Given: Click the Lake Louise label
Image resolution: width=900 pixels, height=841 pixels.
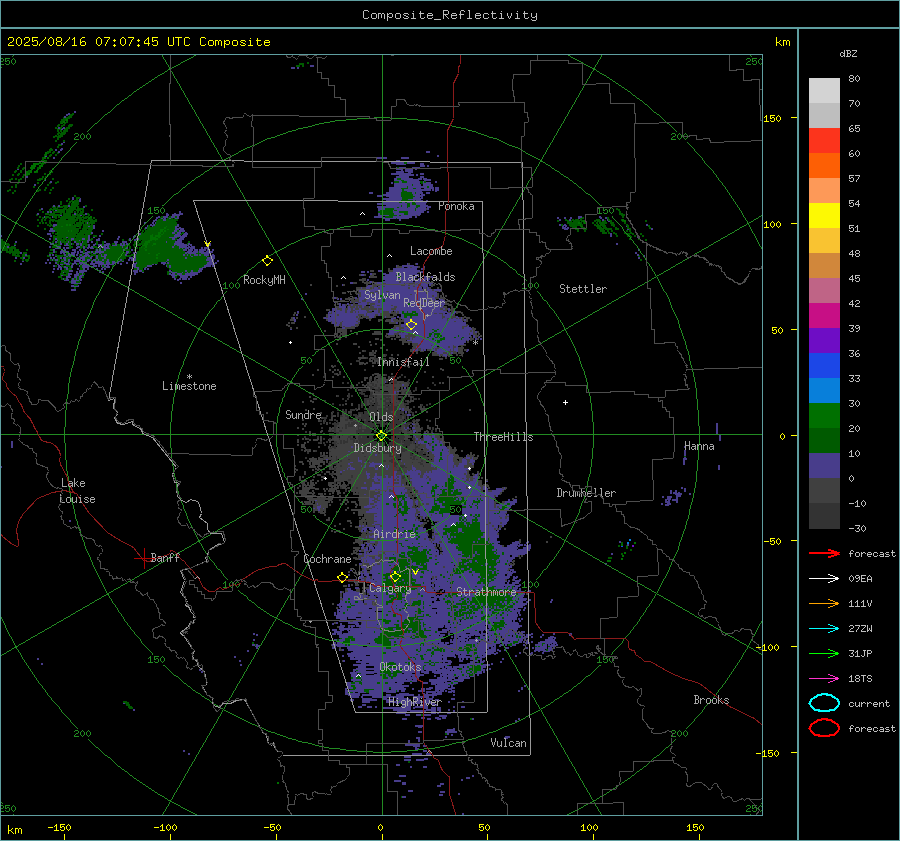Looking at the screenshot, I should pyautogui.click(x=77, y=491).
